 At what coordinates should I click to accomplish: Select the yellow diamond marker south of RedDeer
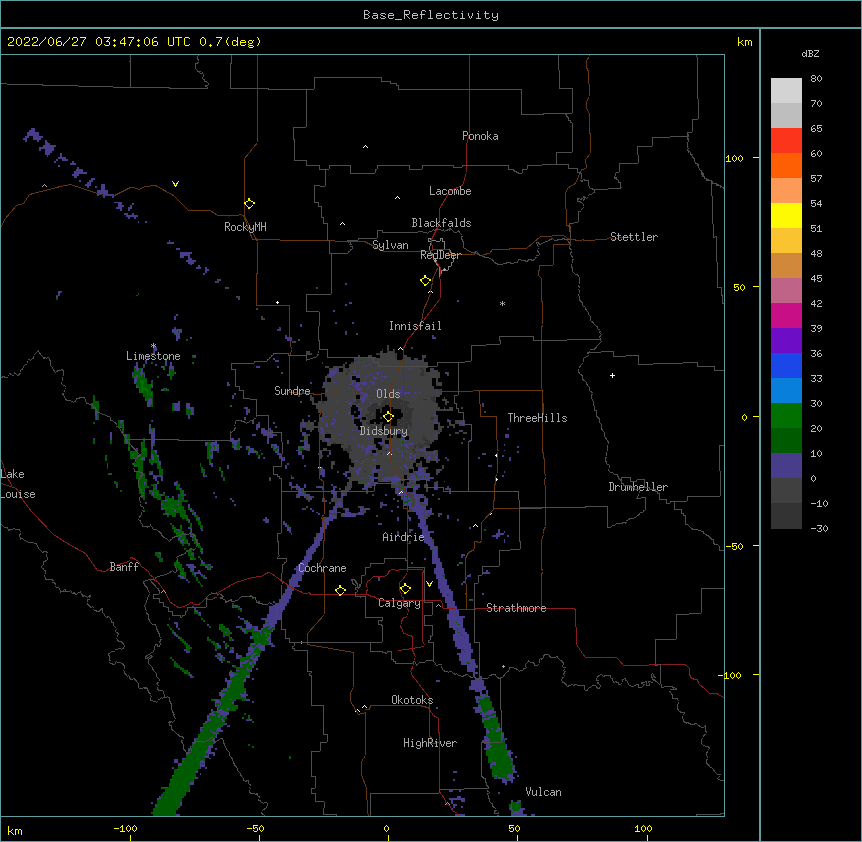click(425, 281)
